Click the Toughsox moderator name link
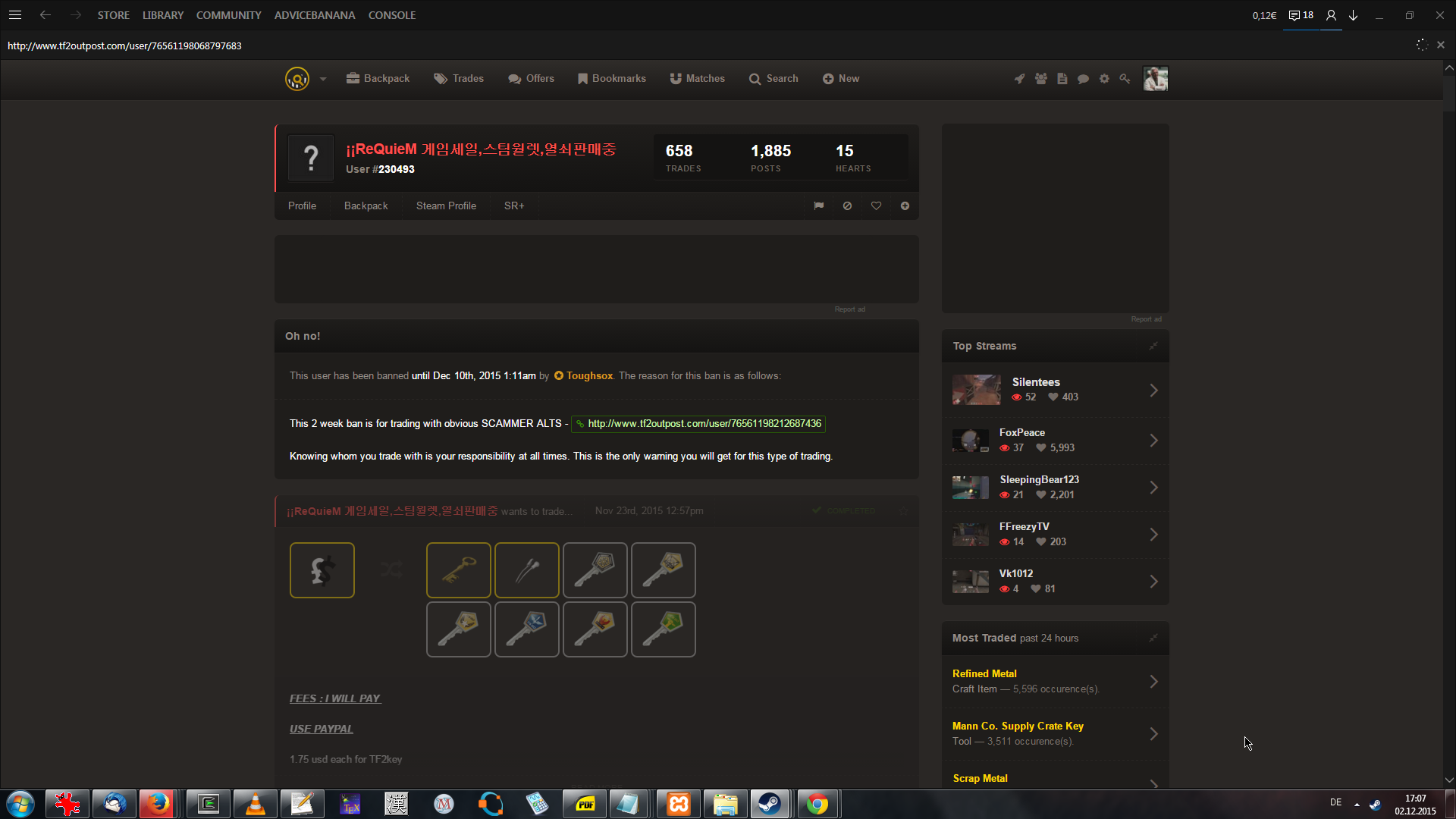 tap(589, 375)
